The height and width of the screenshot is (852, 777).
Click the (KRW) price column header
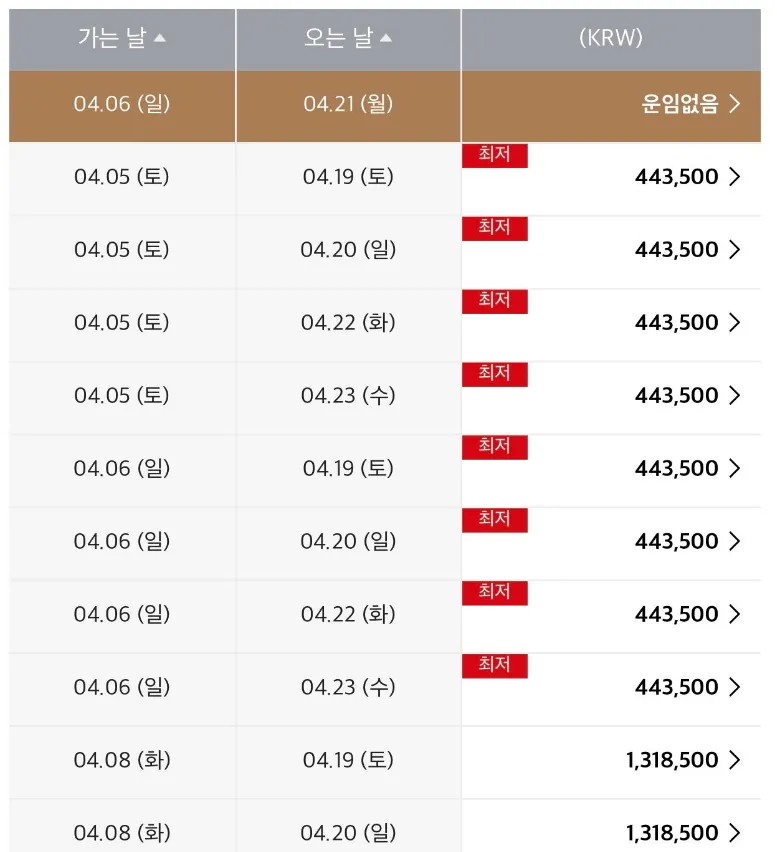pyautogui.click(x=610, y=39)
